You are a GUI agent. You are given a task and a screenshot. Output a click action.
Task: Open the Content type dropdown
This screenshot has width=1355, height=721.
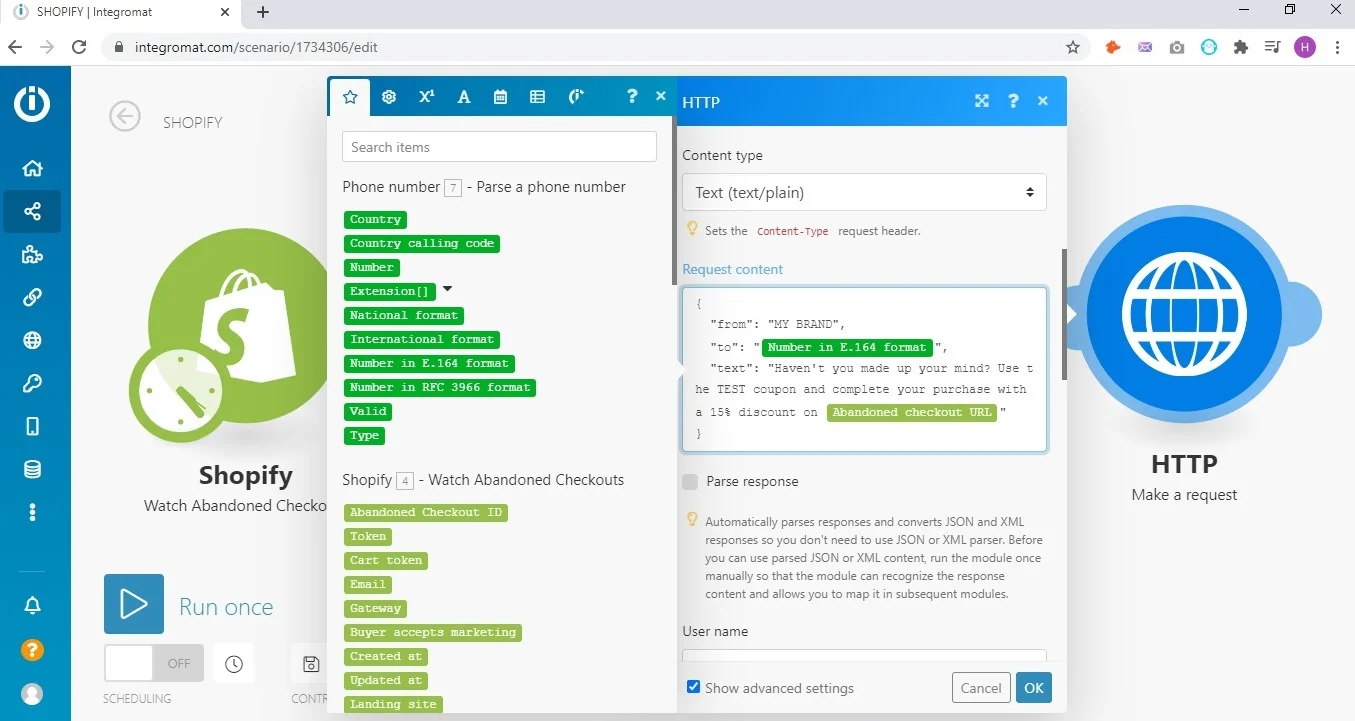pos(864,192)
